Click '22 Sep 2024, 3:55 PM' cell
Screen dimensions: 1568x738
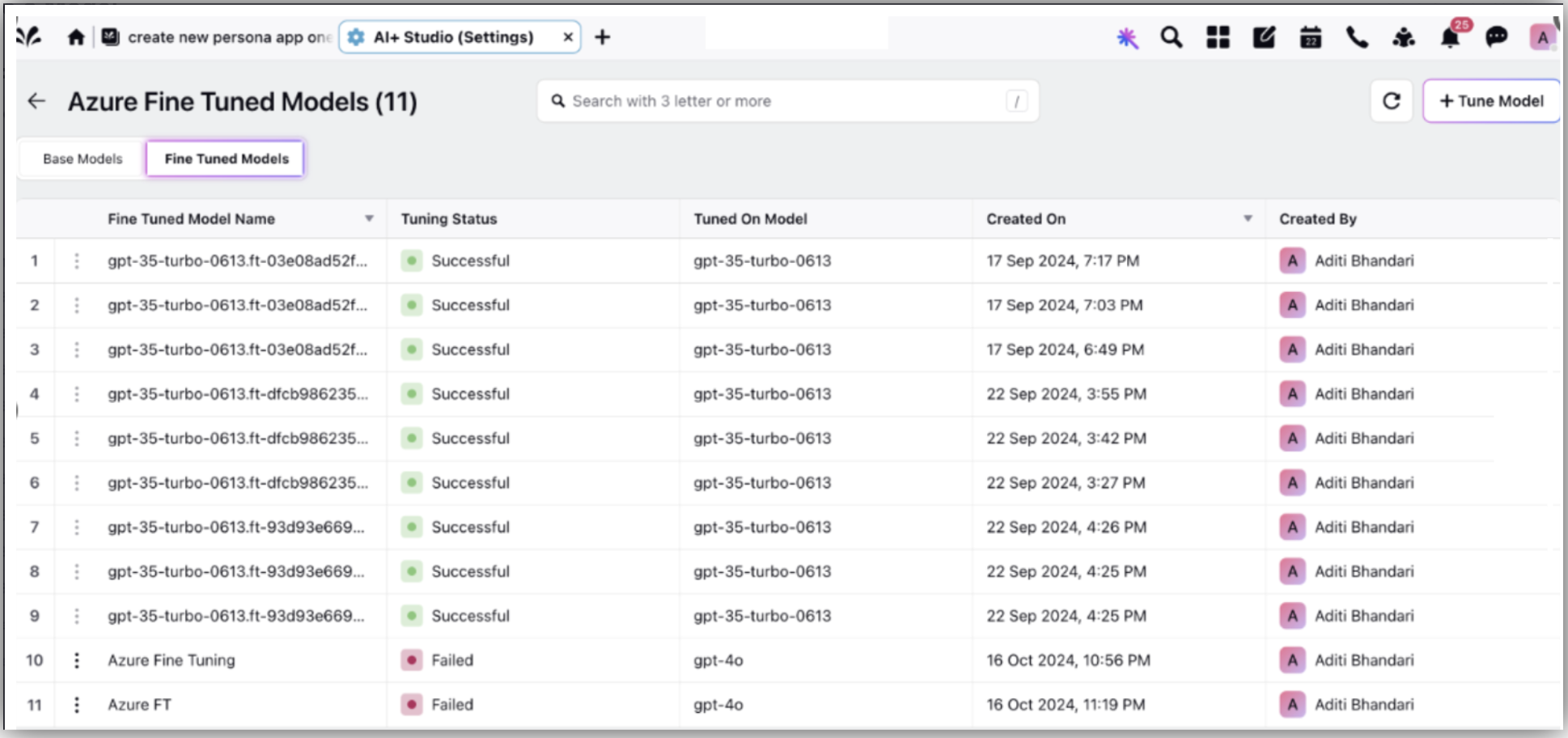(1066, 394)
